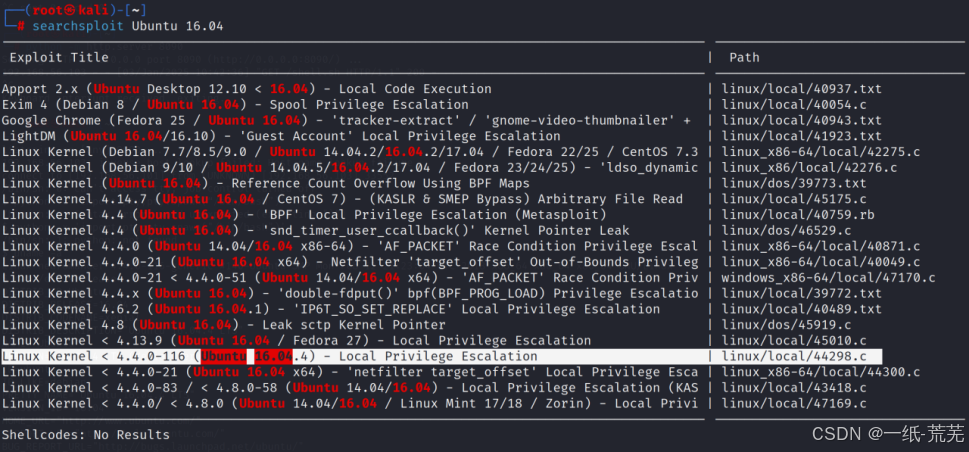Image resolution: width=969 pixels, height=452 pixels.
Task: Click path linux/local/39772.txt
Action: [802, 294]
